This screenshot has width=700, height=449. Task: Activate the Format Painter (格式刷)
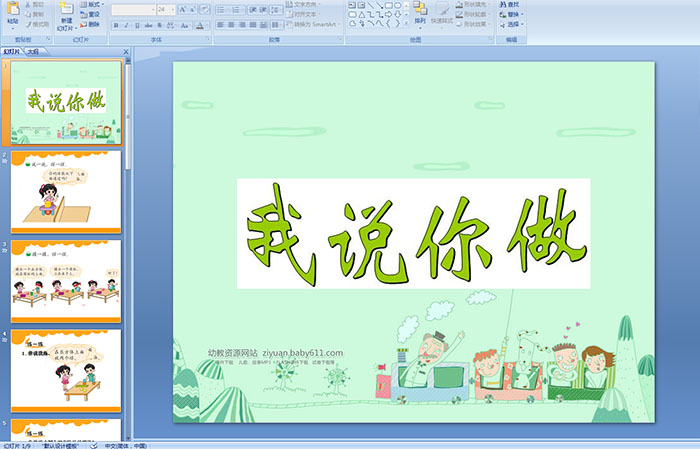tap(37, 24)
